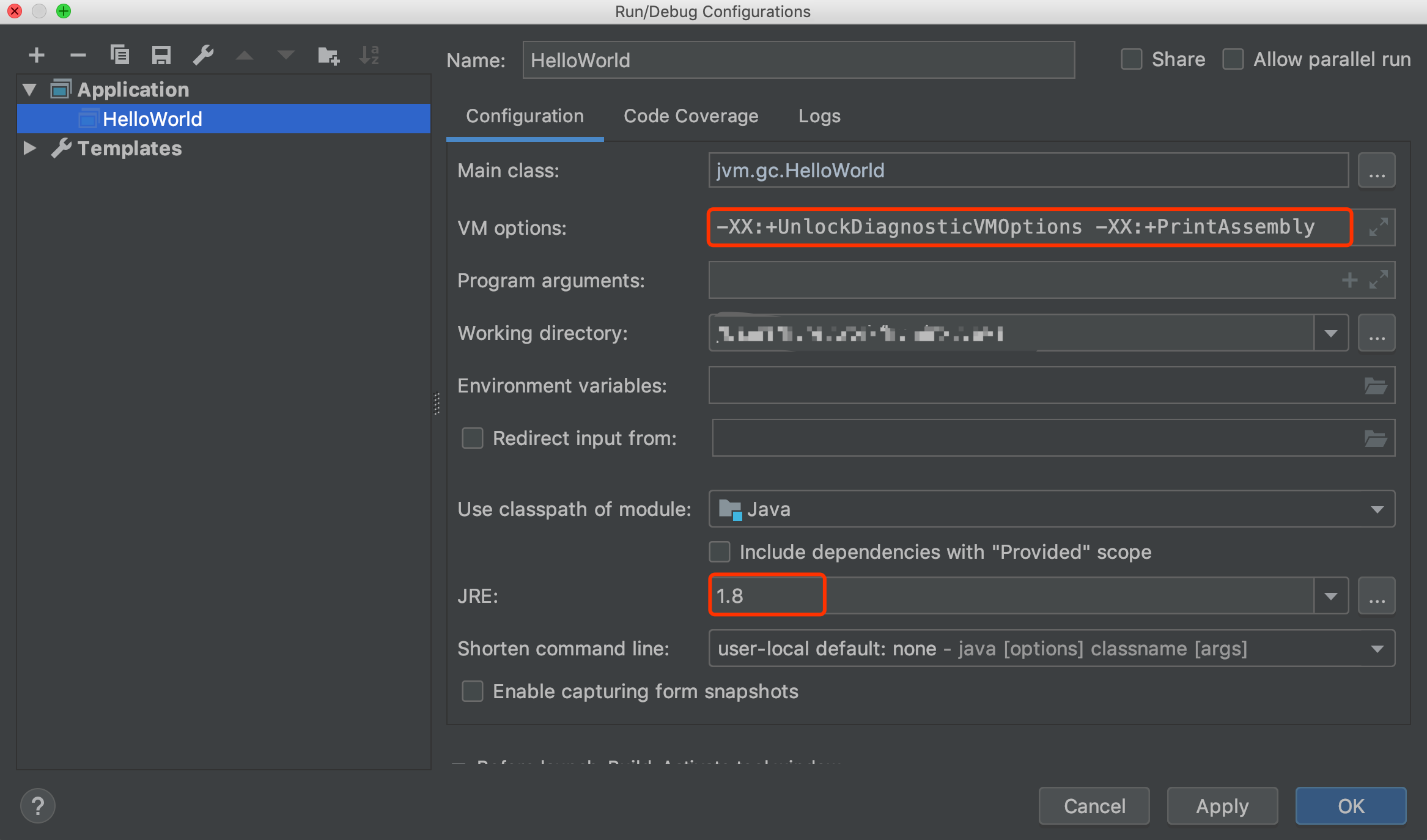The image size is (1427, 840).
Task: Click the Cancel button
Action: tap(1094, 806)
